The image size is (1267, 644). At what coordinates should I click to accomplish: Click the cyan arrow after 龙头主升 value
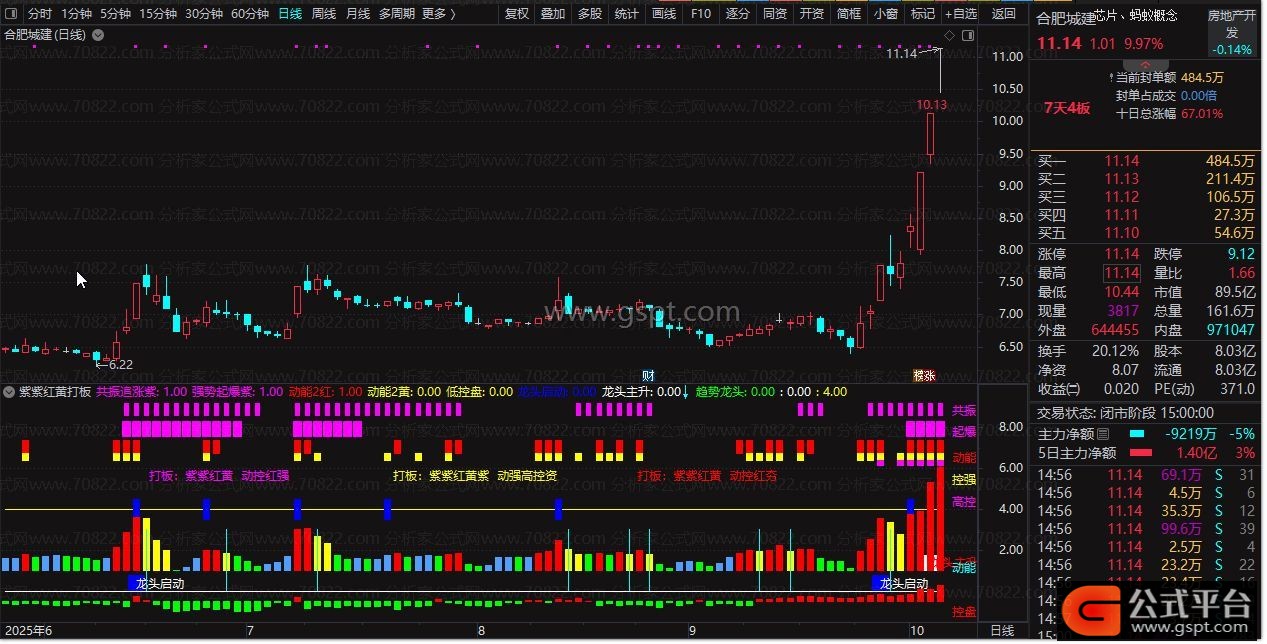[685, 392]
